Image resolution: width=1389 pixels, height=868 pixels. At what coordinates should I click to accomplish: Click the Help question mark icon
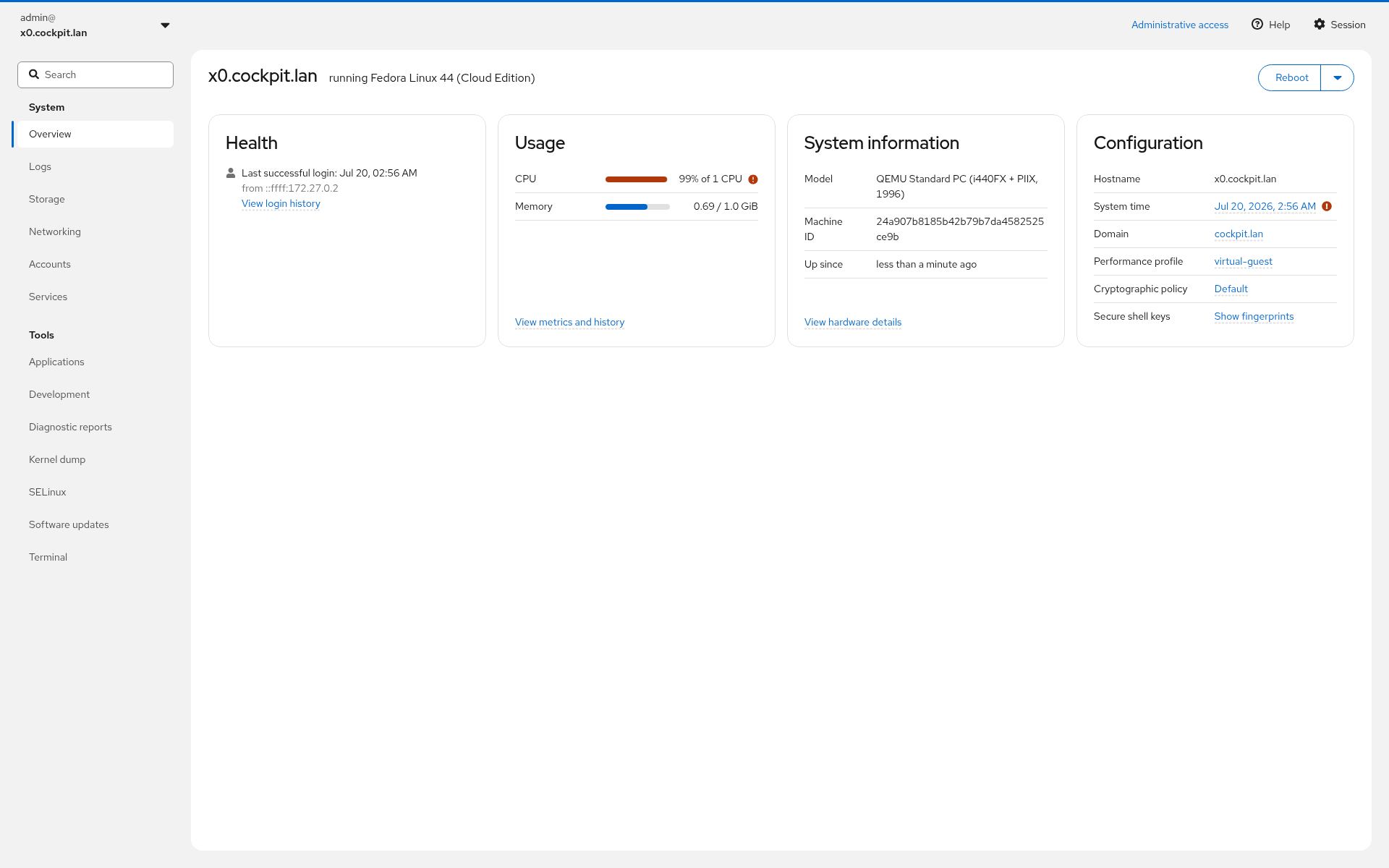click(1257, 24)
